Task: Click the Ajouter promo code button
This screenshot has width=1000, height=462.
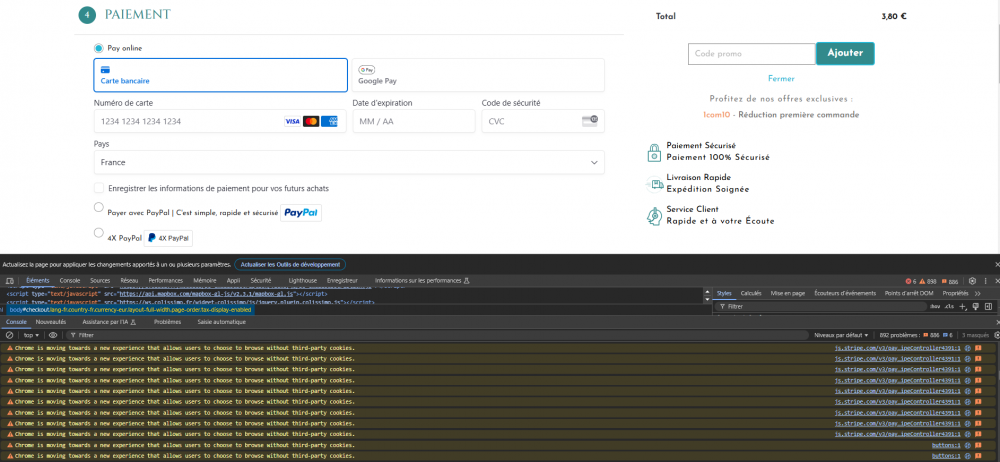Action: [x=845, y=53]
